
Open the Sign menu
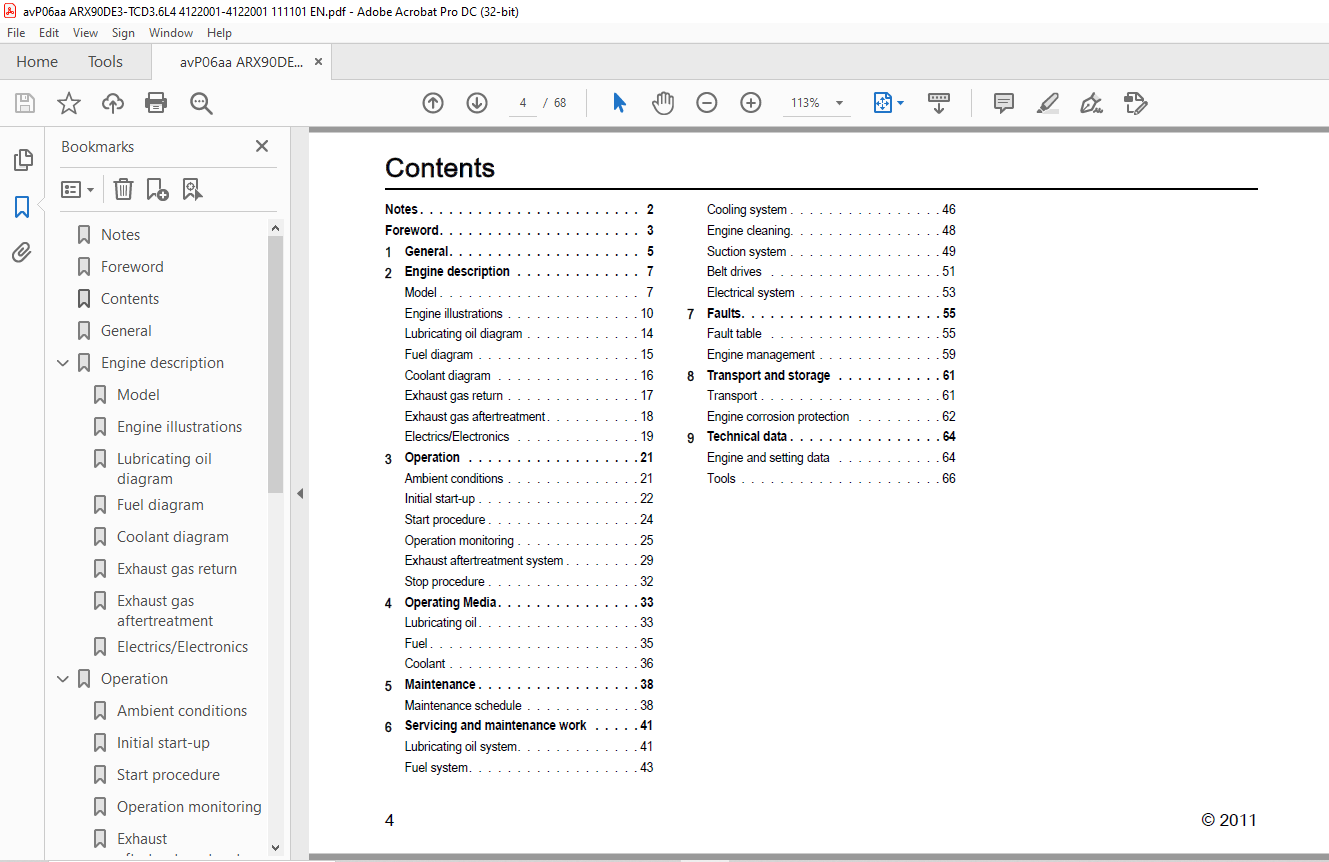(x=123, y=33)
